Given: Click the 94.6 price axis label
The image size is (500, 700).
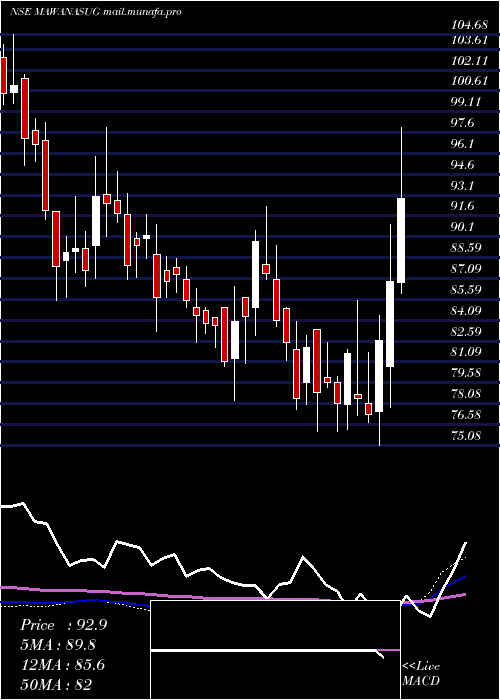Looking at the screenshot, I should [x=464, y=165].
